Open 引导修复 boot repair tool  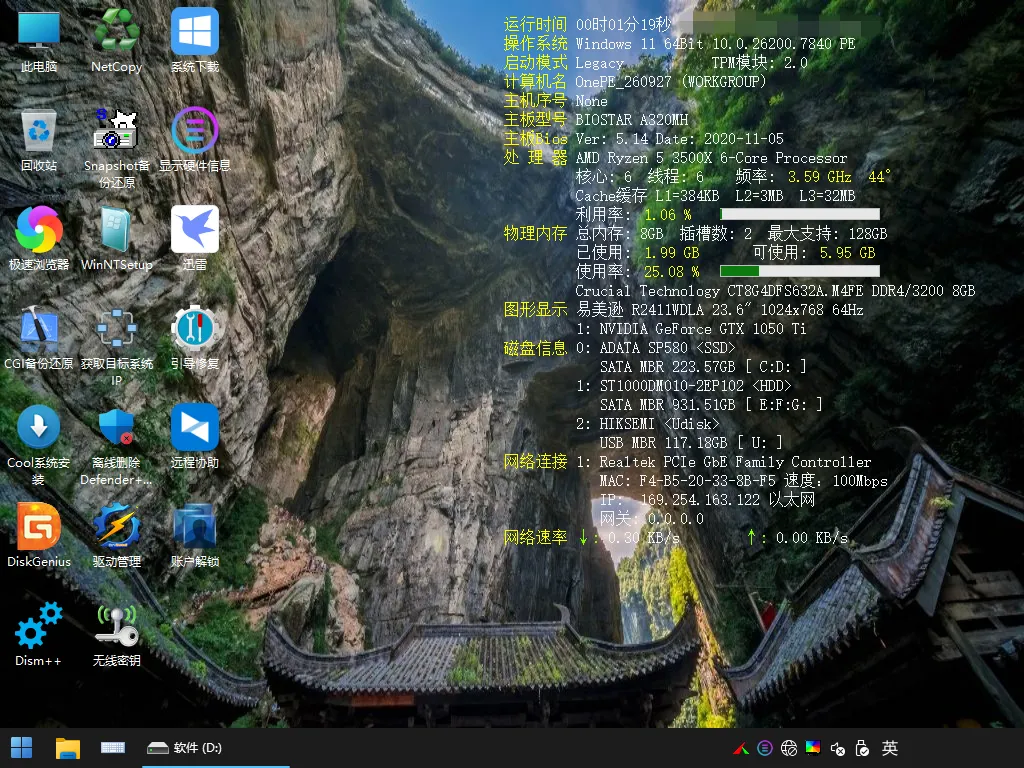click(195, 338)
